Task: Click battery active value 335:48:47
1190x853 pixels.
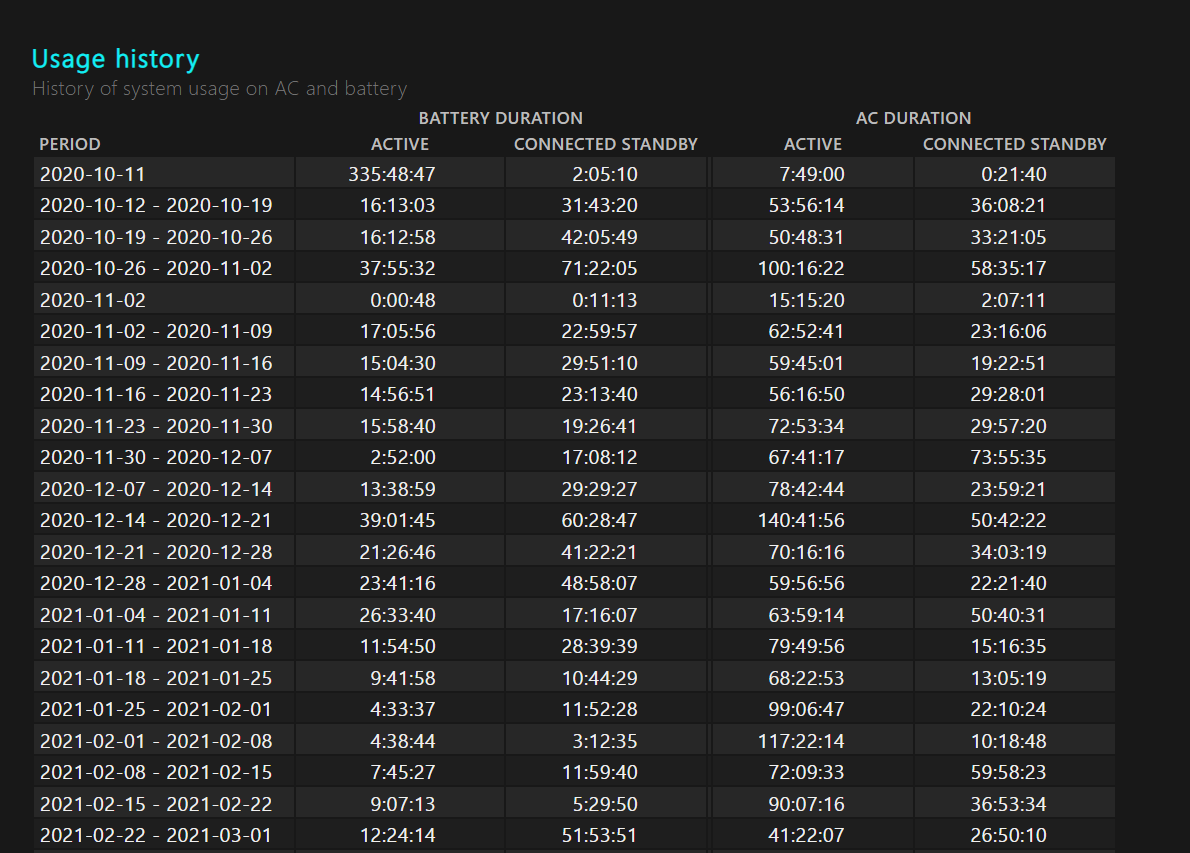Action: click(x=392, y=174)
